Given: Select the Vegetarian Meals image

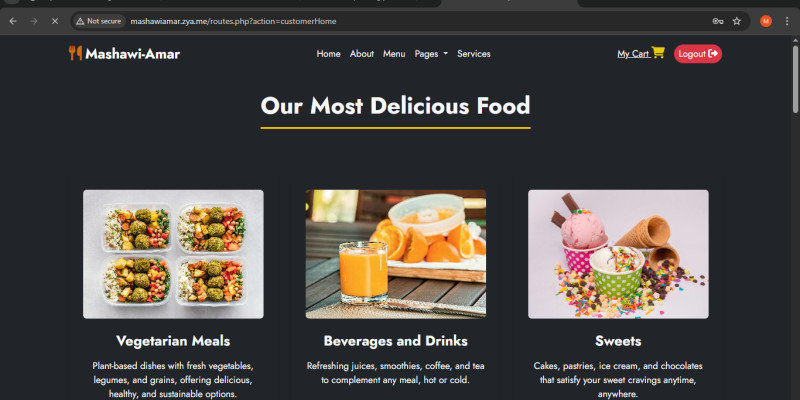Looking at the screenshot, I should pos(173,254).
